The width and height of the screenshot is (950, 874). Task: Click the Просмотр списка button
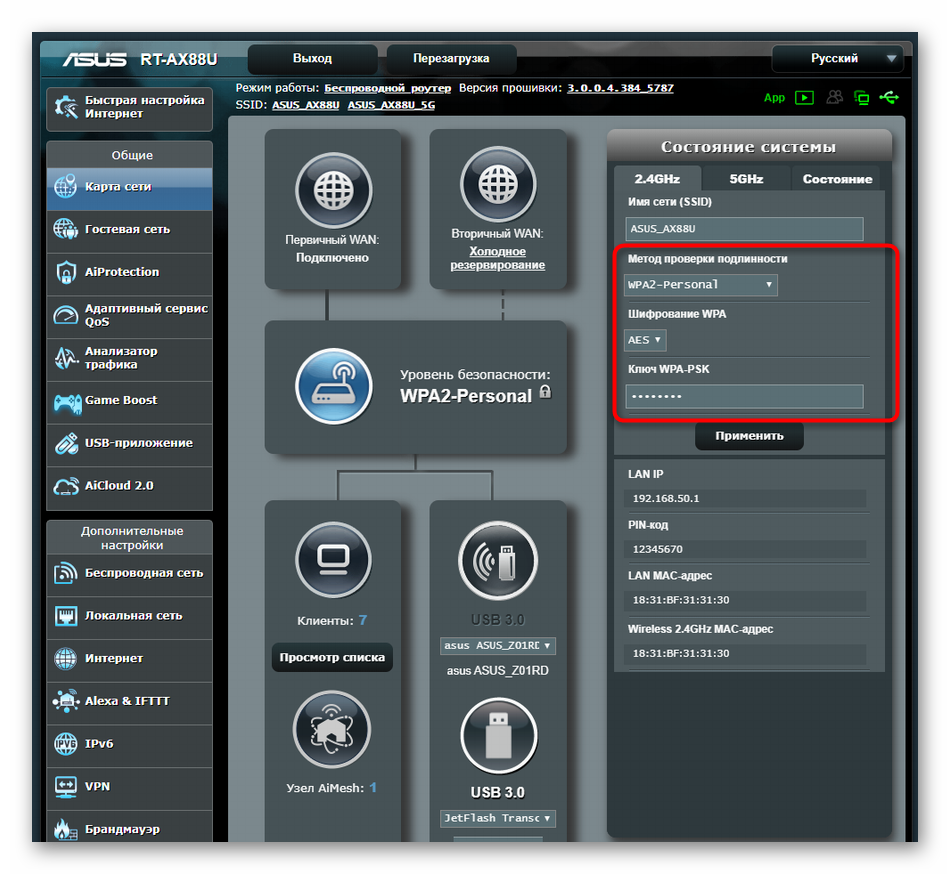332,657
